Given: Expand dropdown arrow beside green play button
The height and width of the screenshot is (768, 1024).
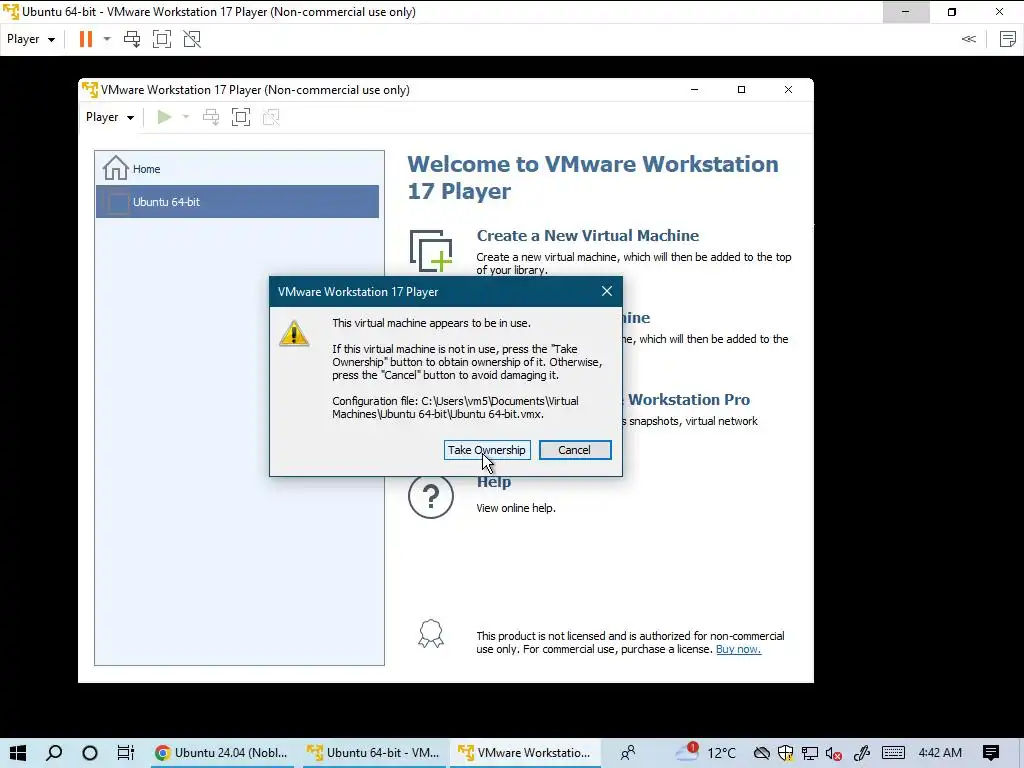Looking at the screenshot, I should pyautogui.click(x=185, y=117).
